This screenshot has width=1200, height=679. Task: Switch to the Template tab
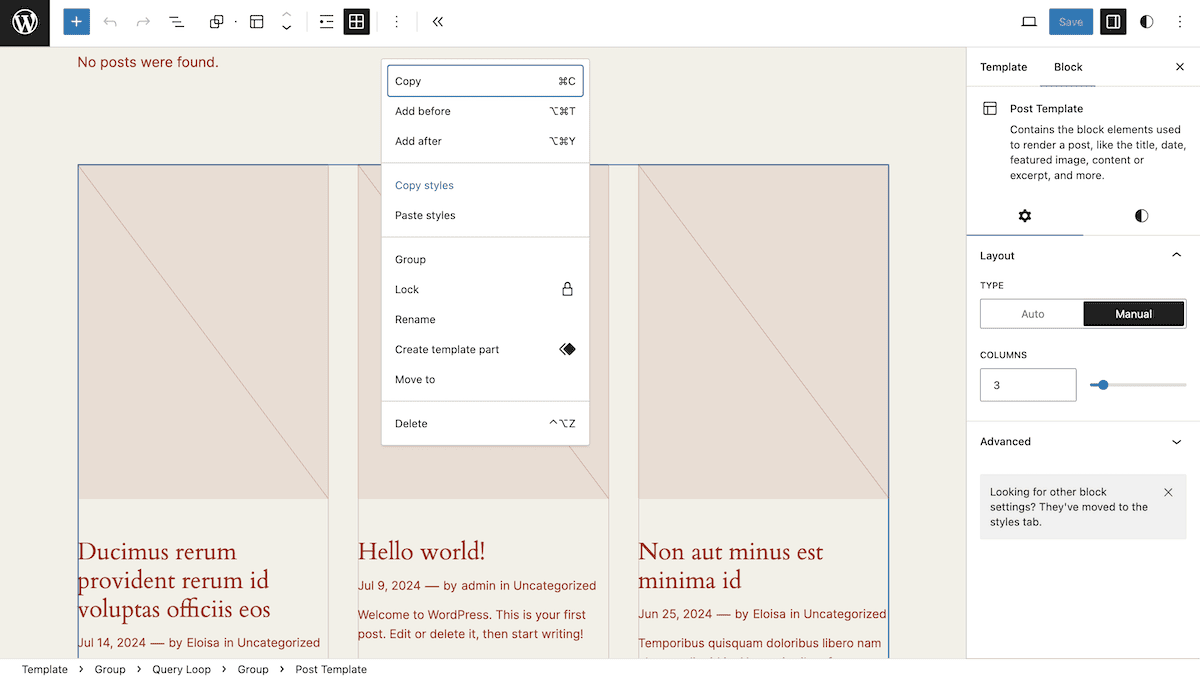pos(1003,67)
